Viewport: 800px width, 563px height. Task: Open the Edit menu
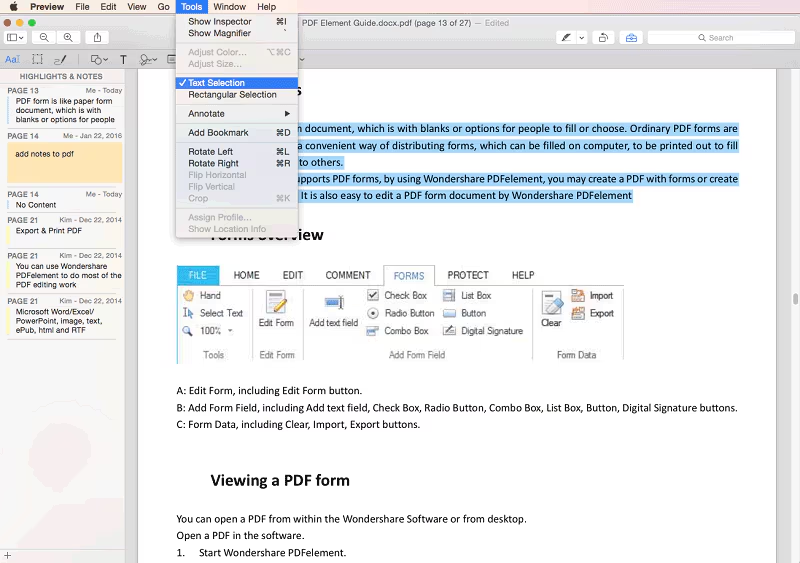point(108,7)
